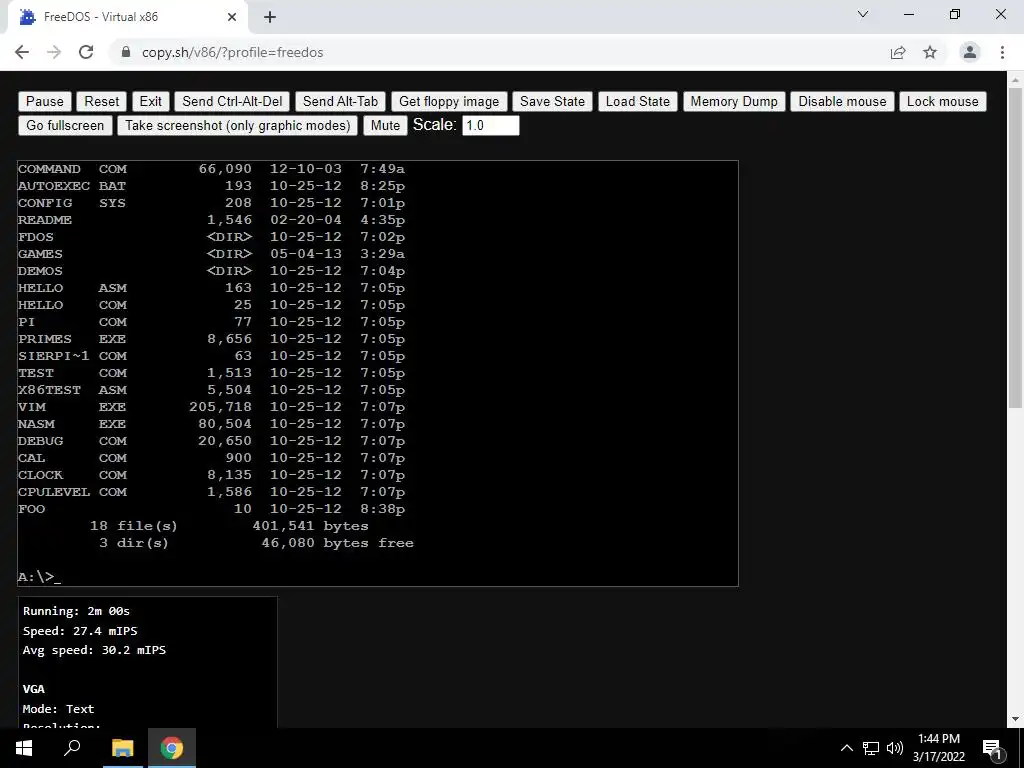Screen dimensions: 1024x768
Task: Click the Memory Dump button
Action: coord(734,101)
